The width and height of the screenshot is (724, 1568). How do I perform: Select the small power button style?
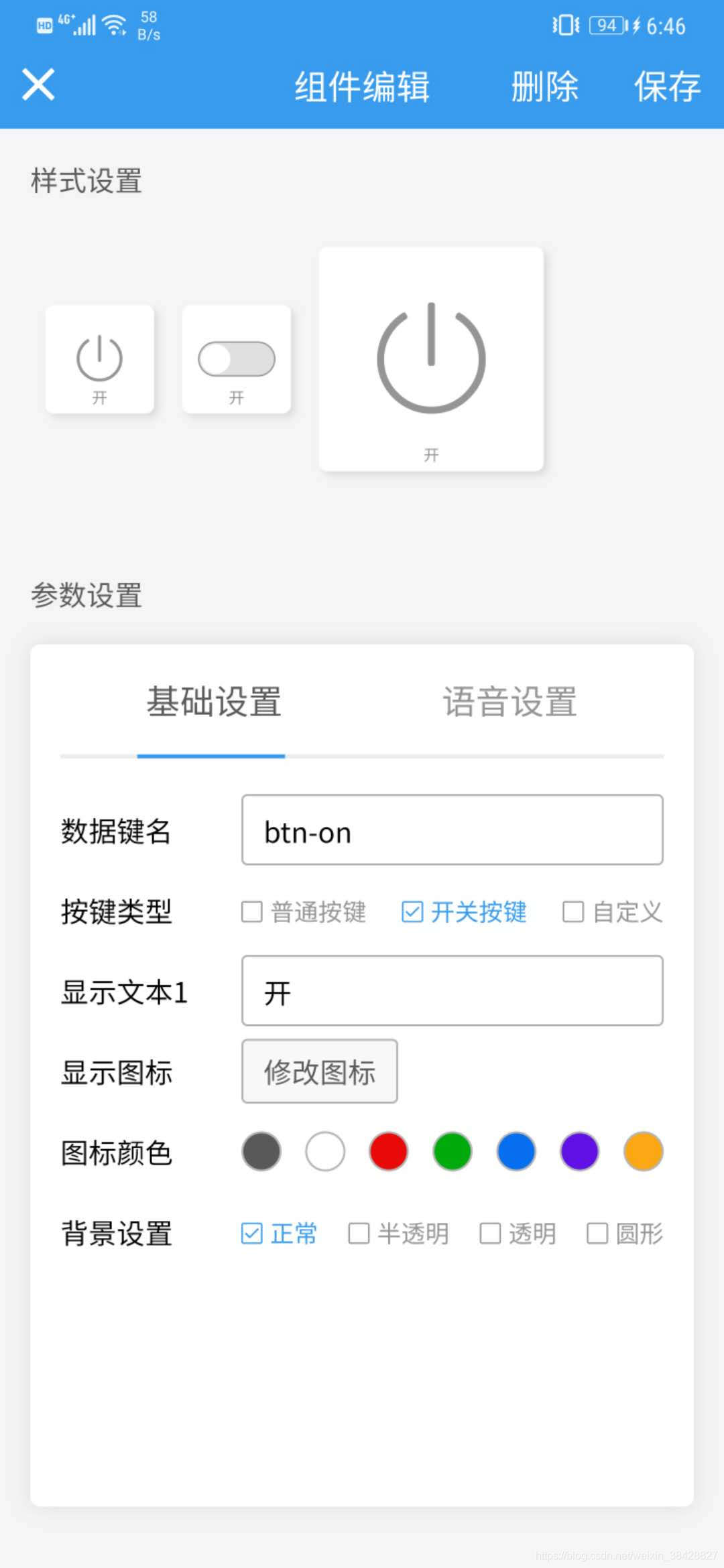(x=100, y=359)
